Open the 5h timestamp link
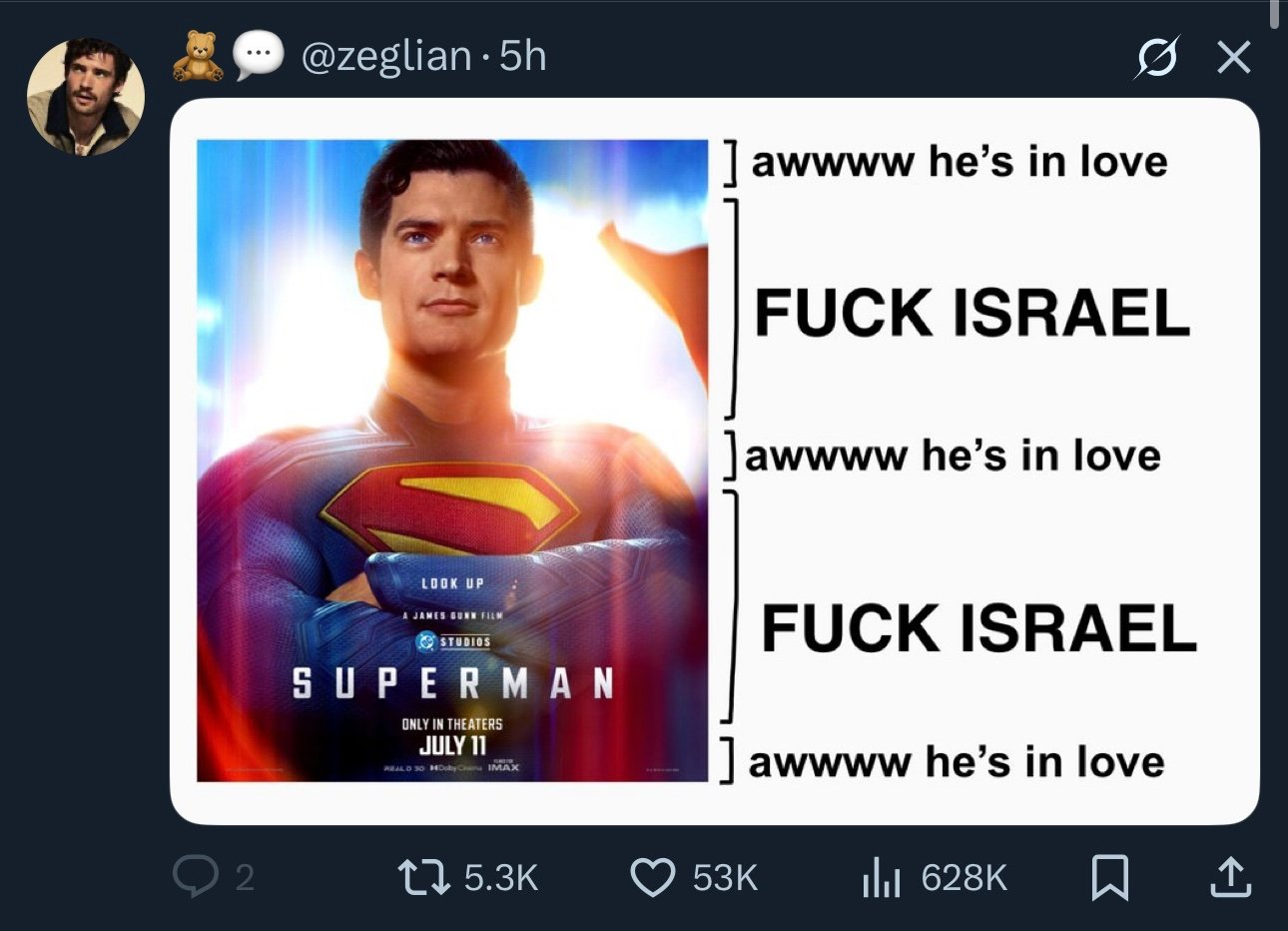The width and height of the screenshot is (1288, 931). coord(522,56)
